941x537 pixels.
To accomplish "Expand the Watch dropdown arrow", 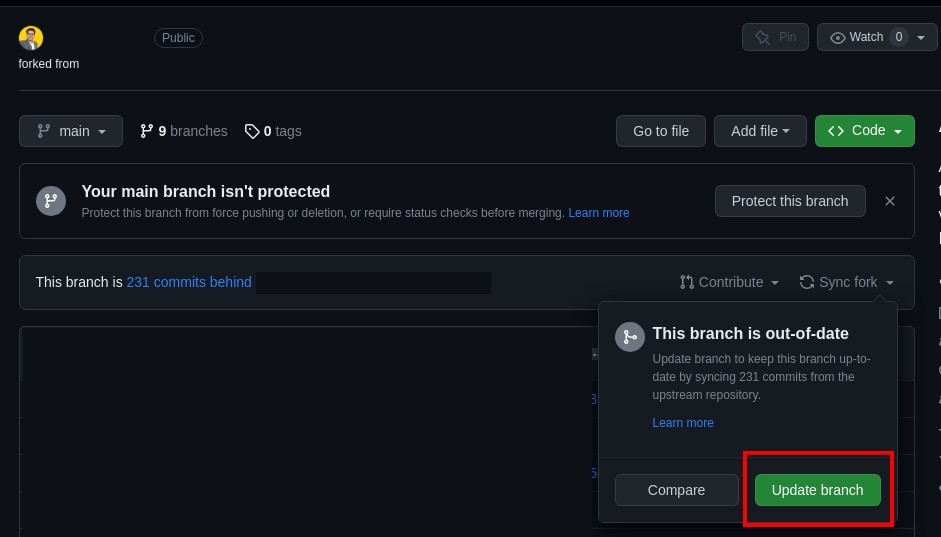I will click(921, 38).
